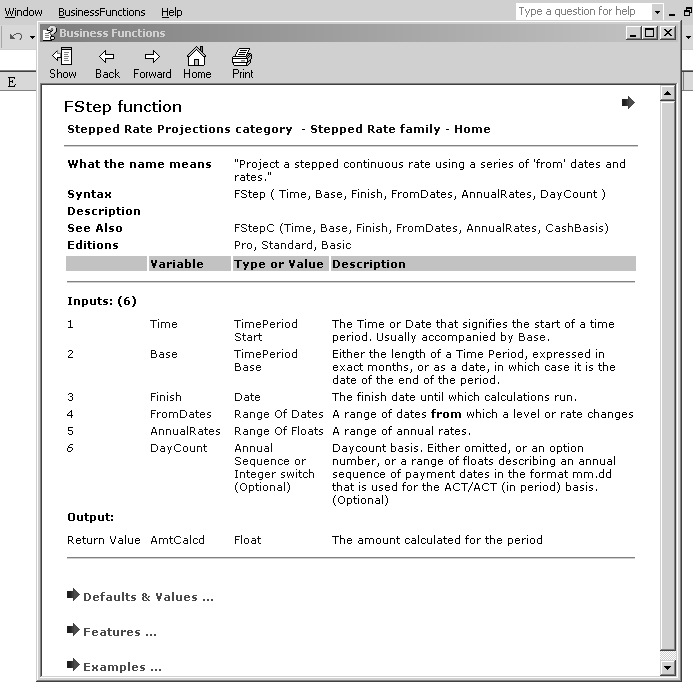Click the scrollbar down arrow in help window
Screen dimensions: 693x690
[x=668, y=667]
